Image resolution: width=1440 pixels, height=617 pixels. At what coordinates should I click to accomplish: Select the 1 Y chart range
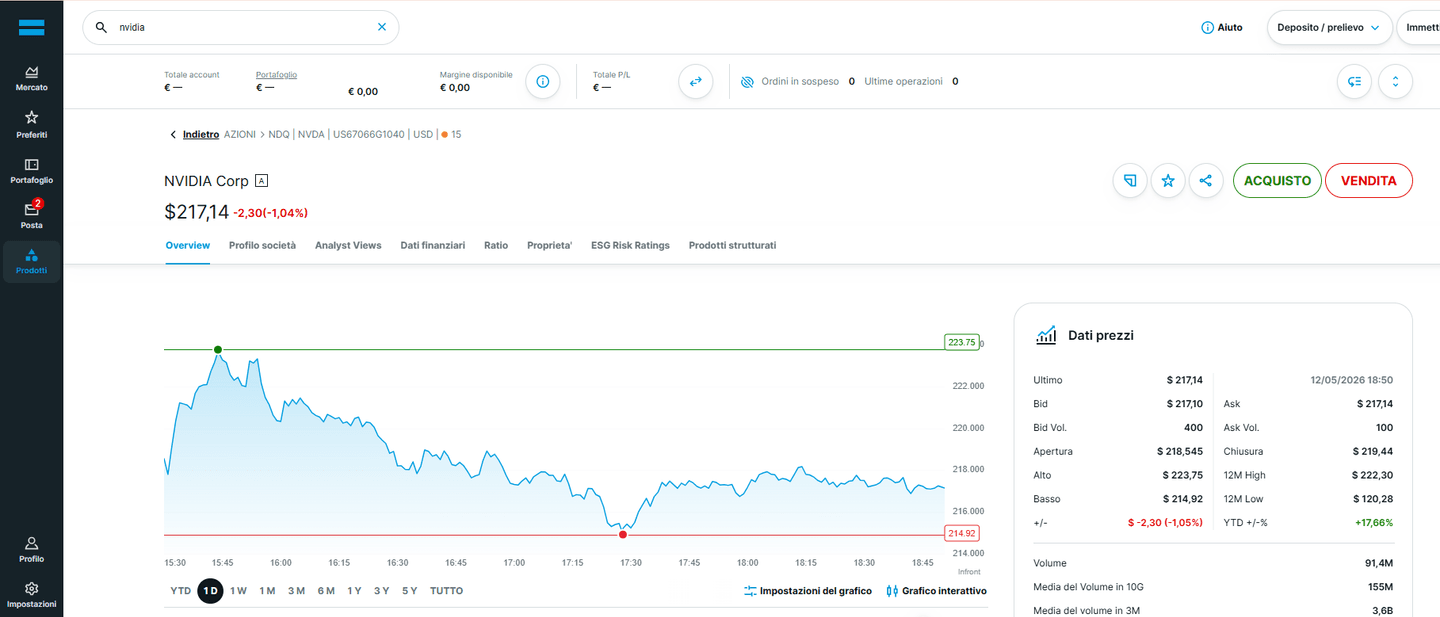[x=354, y=591]
